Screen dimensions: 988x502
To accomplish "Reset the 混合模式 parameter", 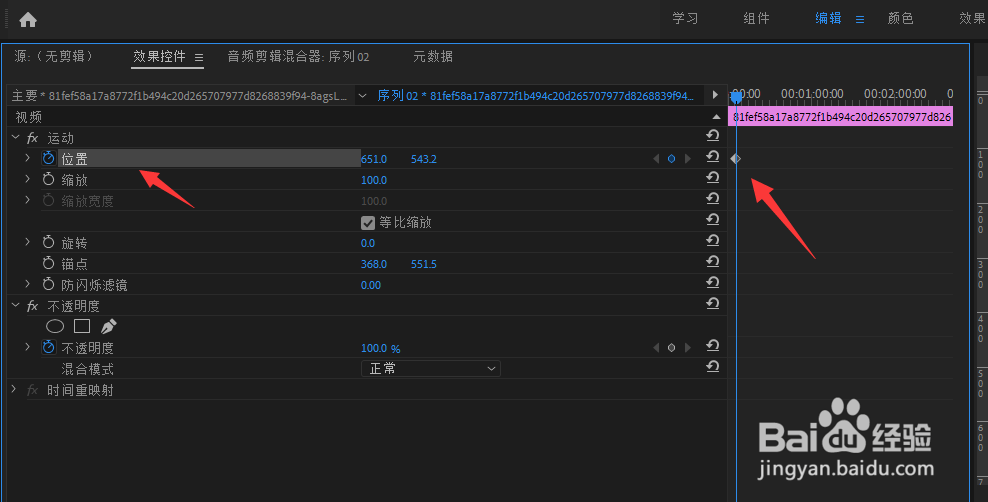I will 713,367.
